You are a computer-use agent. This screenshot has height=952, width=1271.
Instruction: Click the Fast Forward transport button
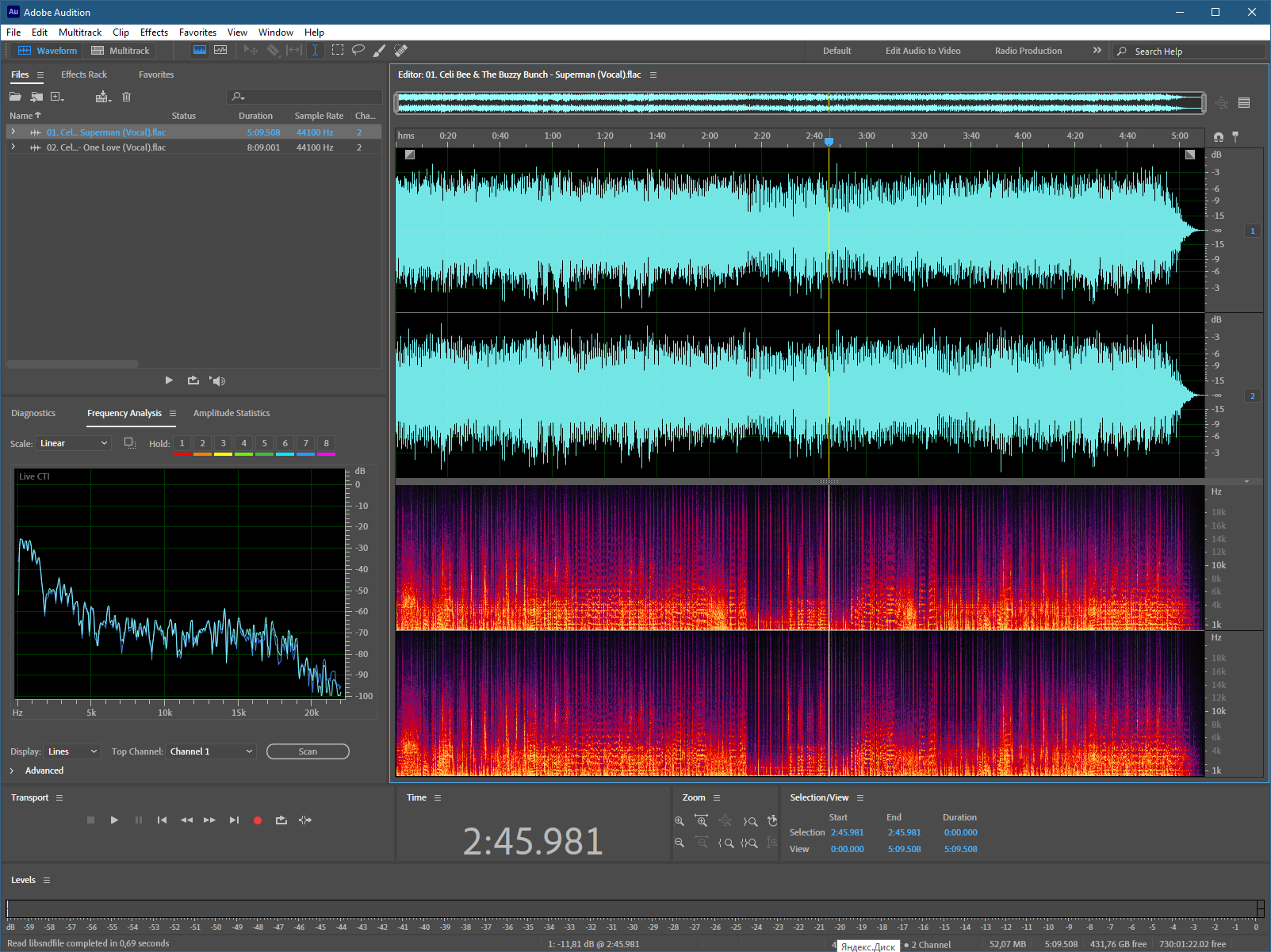[x=209, y=820]
